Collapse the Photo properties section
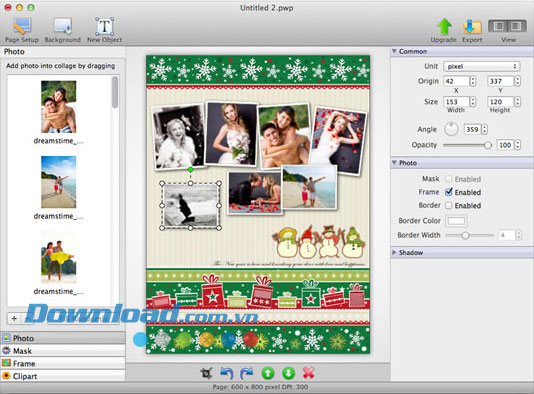534x394 pixels. (394, 162)
